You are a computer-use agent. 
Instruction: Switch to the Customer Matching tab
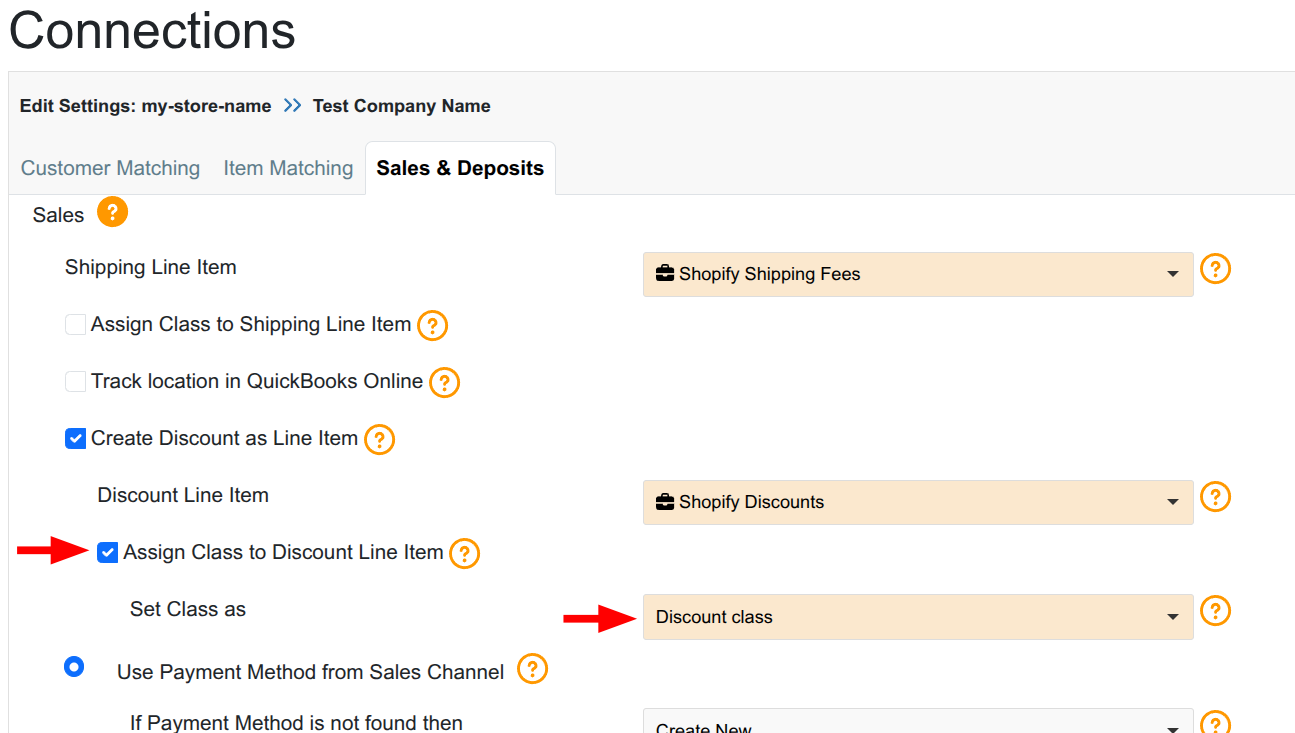(x=110, y=168)
